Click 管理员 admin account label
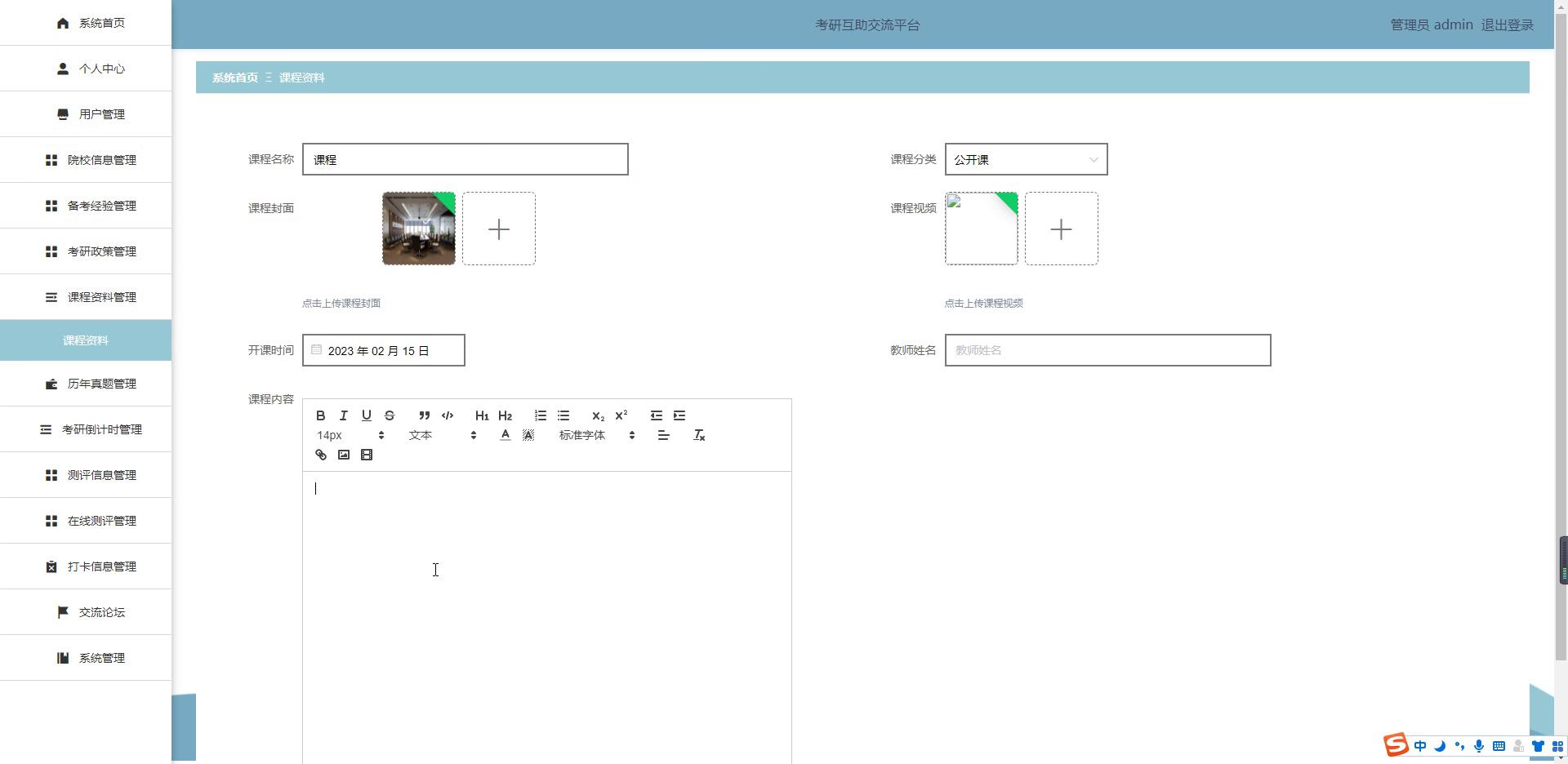The width and height of the screenshot is (1568, 764). (x=1432, y=24)
